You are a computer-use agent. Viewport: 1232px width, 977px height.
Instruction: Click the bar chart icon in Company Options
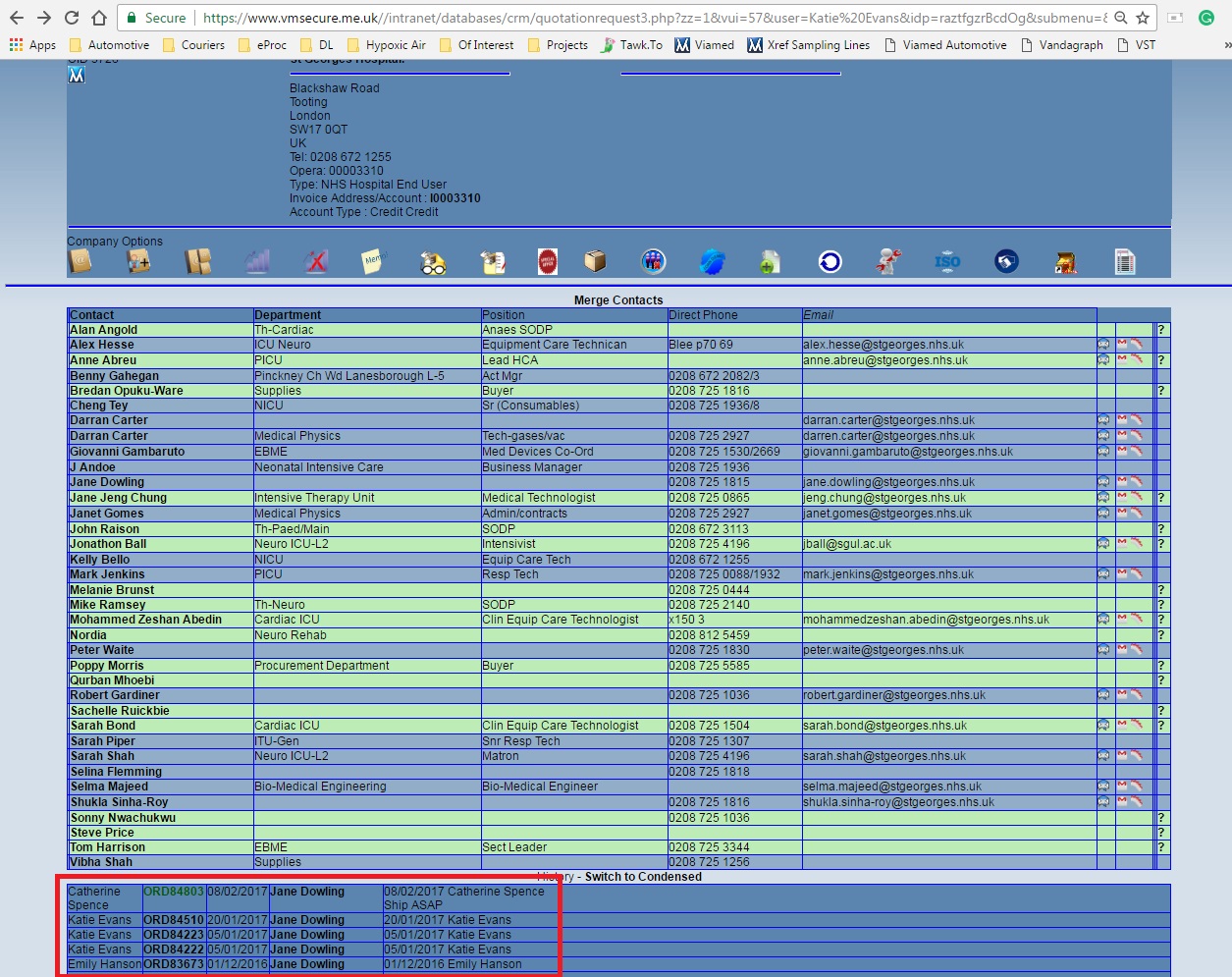pos(257,261)
